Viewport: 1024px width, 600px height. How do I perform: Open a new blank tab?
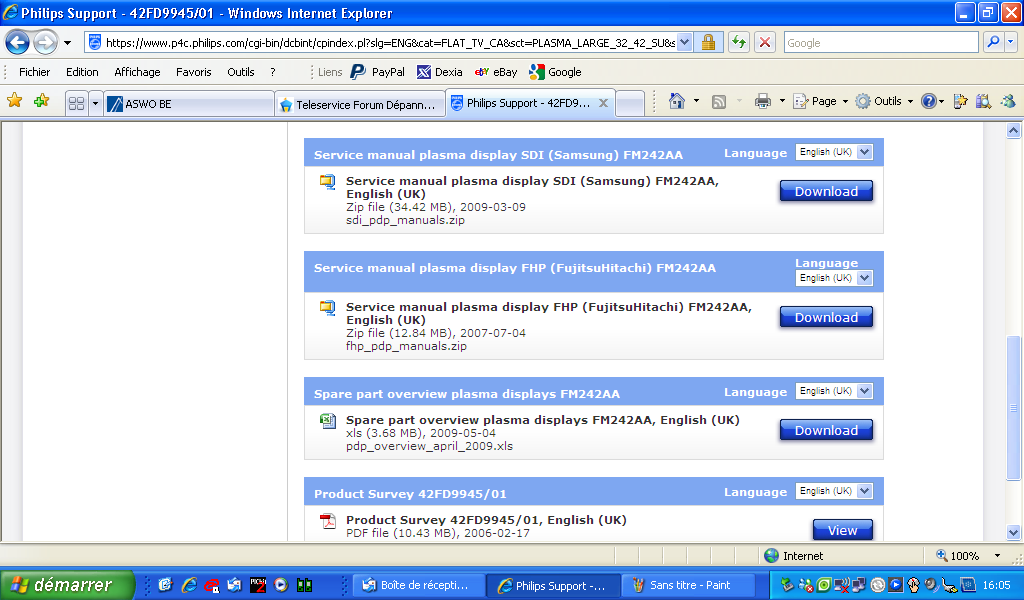click(x=630, y=104)
